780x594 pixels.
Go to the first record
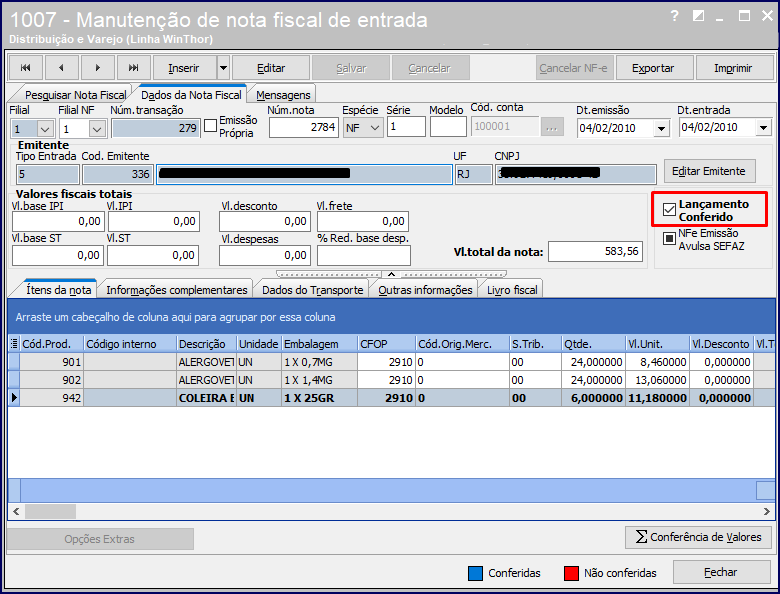tap(26, 68)
